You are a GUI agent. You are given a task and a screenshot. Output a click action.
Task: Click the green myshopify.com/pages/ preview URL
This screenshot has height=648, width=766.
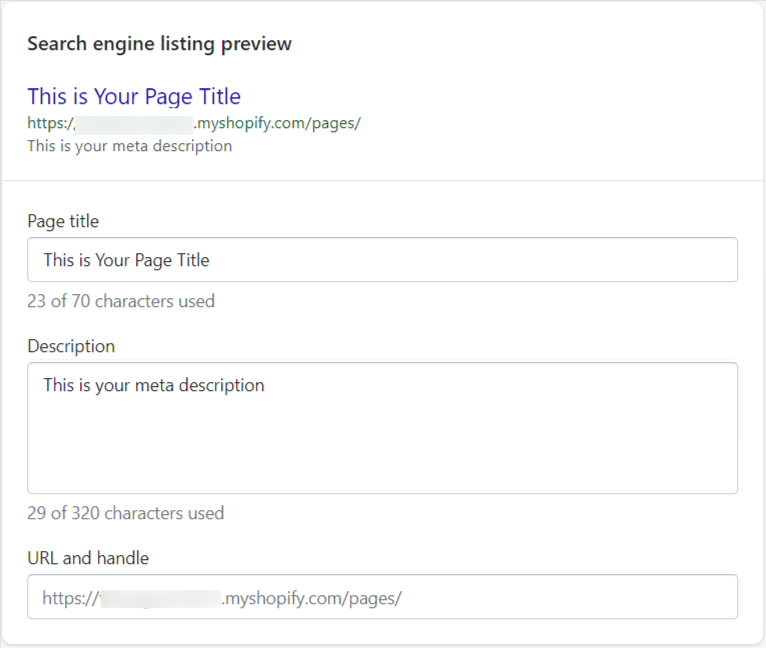coord(194,123)
